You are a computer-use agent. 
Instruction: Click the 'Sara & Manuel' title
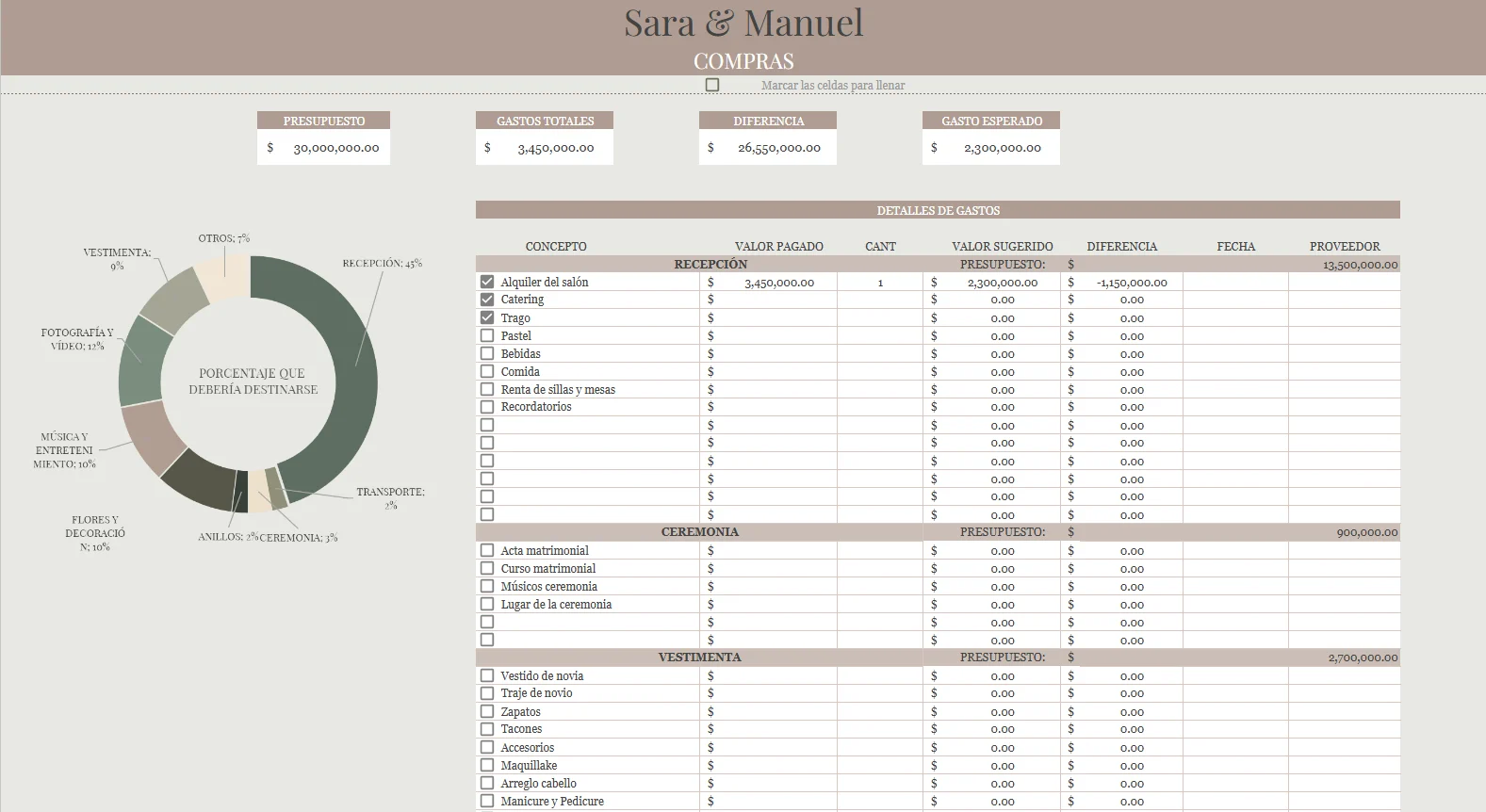[743, 23]
